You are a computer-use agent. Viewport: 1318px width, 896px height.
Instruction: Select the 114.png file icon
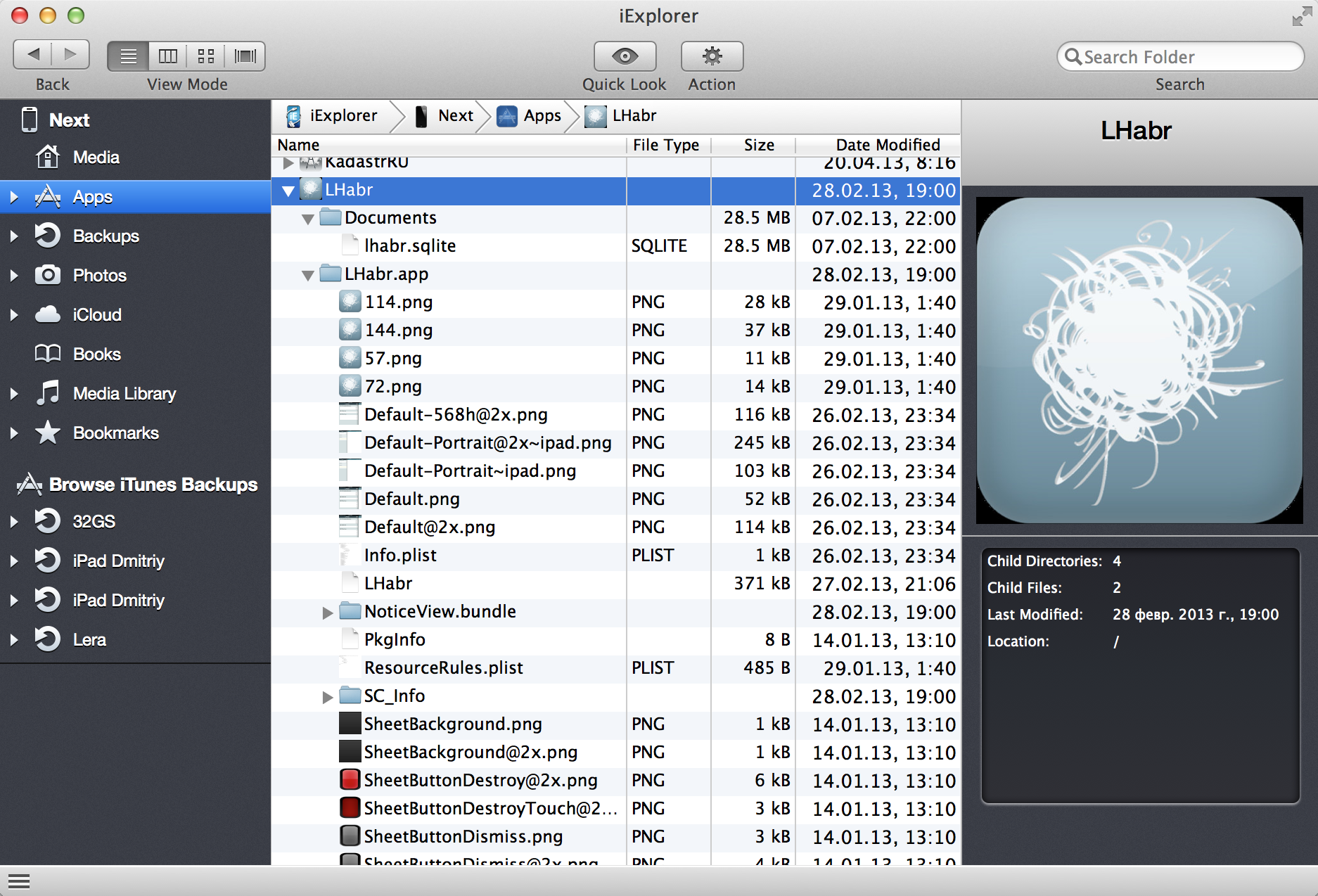(x=350, y=302)
